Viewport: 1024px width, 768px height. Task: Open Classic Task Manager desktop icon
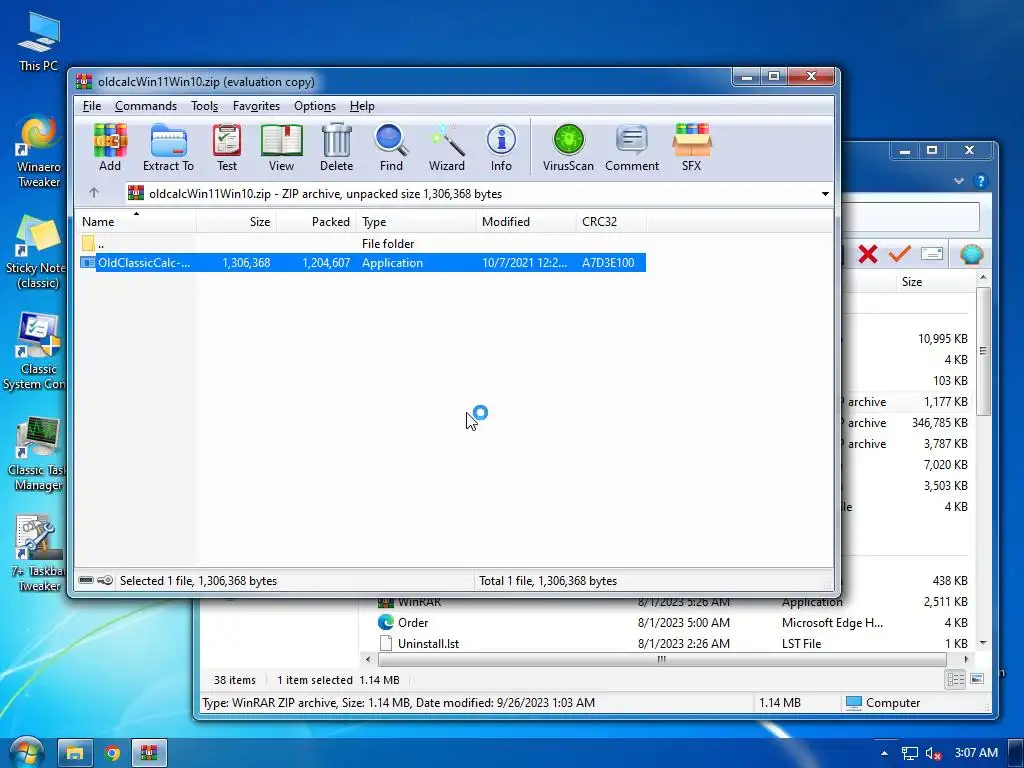pos(37,454)
